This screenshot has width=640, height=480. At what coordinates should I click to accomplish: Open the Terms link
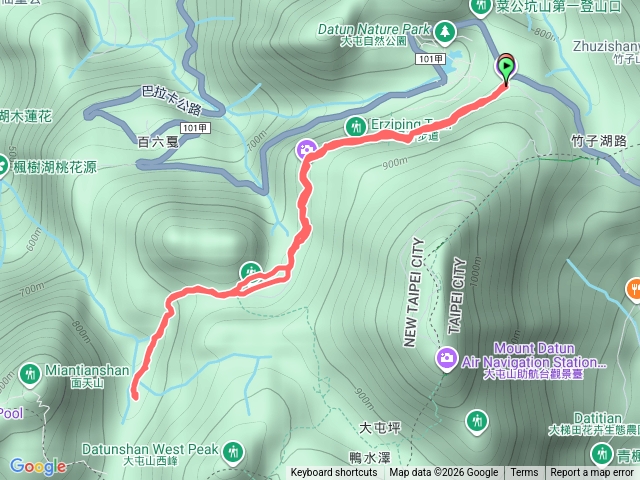click(x=524, y=472)
